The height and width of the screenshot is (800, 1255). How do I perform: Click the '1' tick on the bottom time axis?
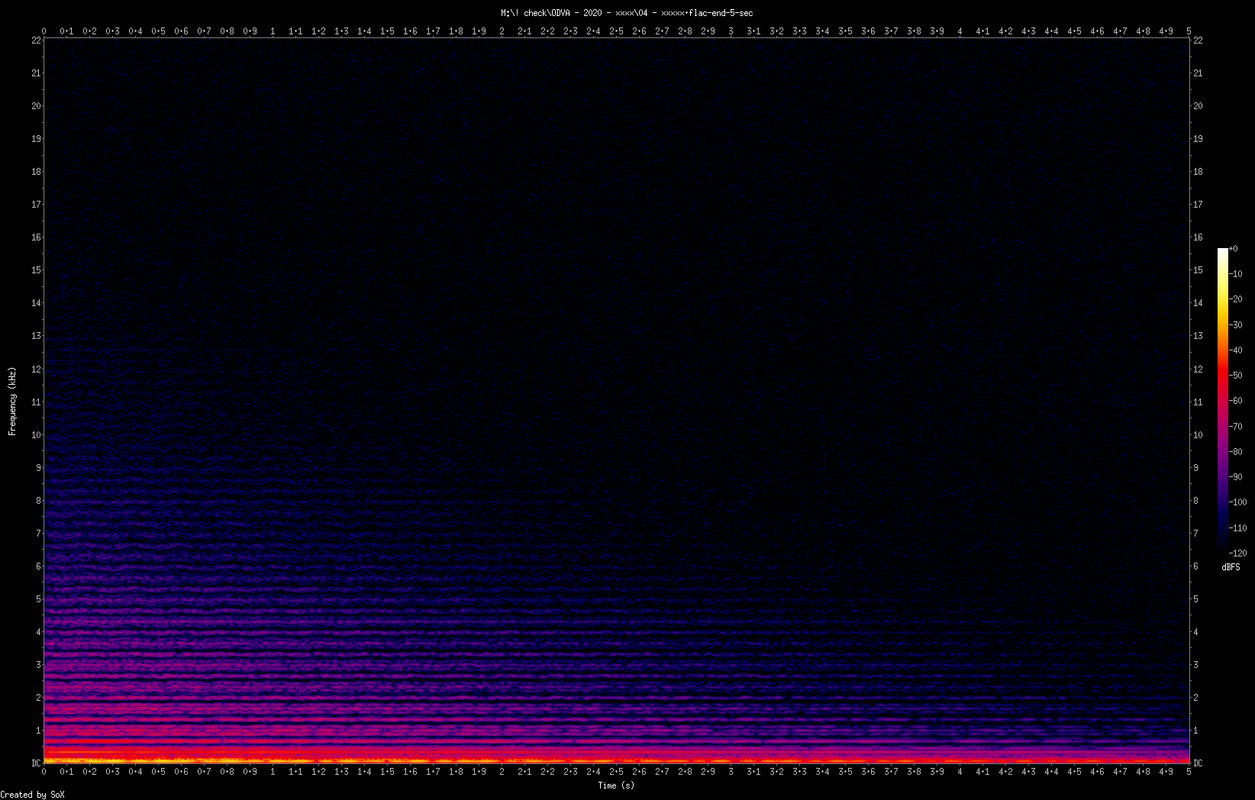pyautogui.click(x=273, y=774)
